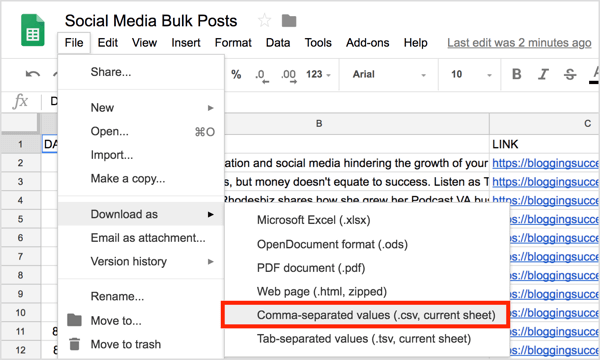The height and width of the screenshot is (360, 600).
Task: Open the 123 number format dropdown
Action: 318,74
